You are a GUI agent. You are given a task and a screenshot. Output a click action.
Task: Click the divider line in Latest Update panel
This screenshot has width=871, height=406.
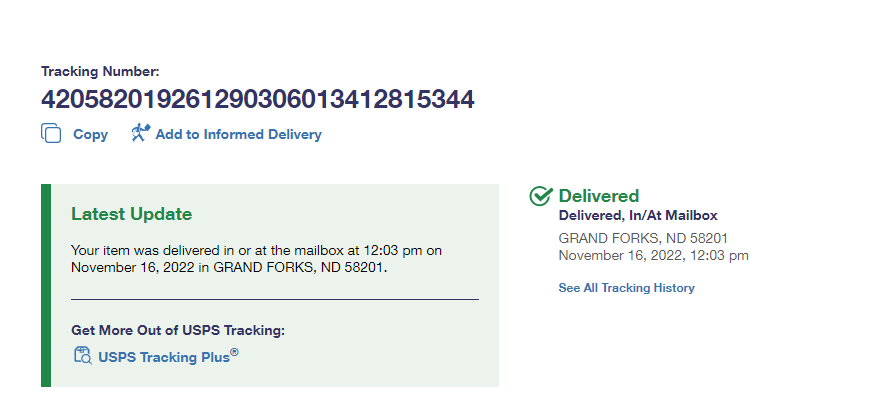[x=275, y=299]
